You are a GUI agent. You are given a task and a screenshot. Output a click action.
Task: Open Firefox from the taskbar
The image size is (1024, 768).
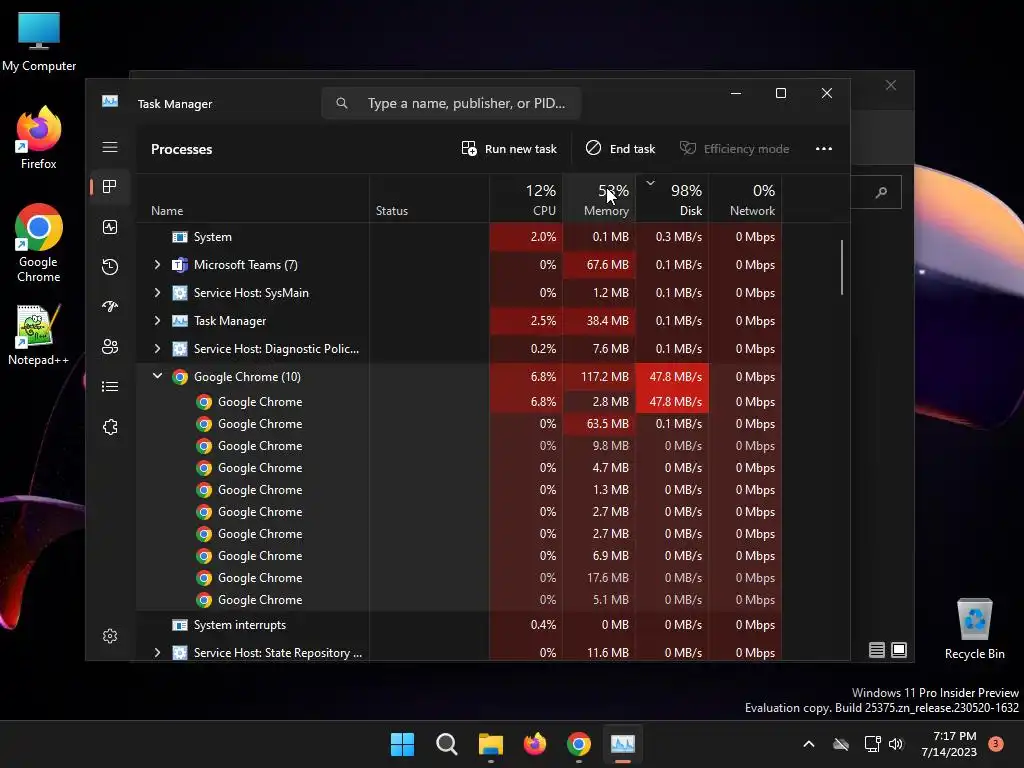point(535,744)
